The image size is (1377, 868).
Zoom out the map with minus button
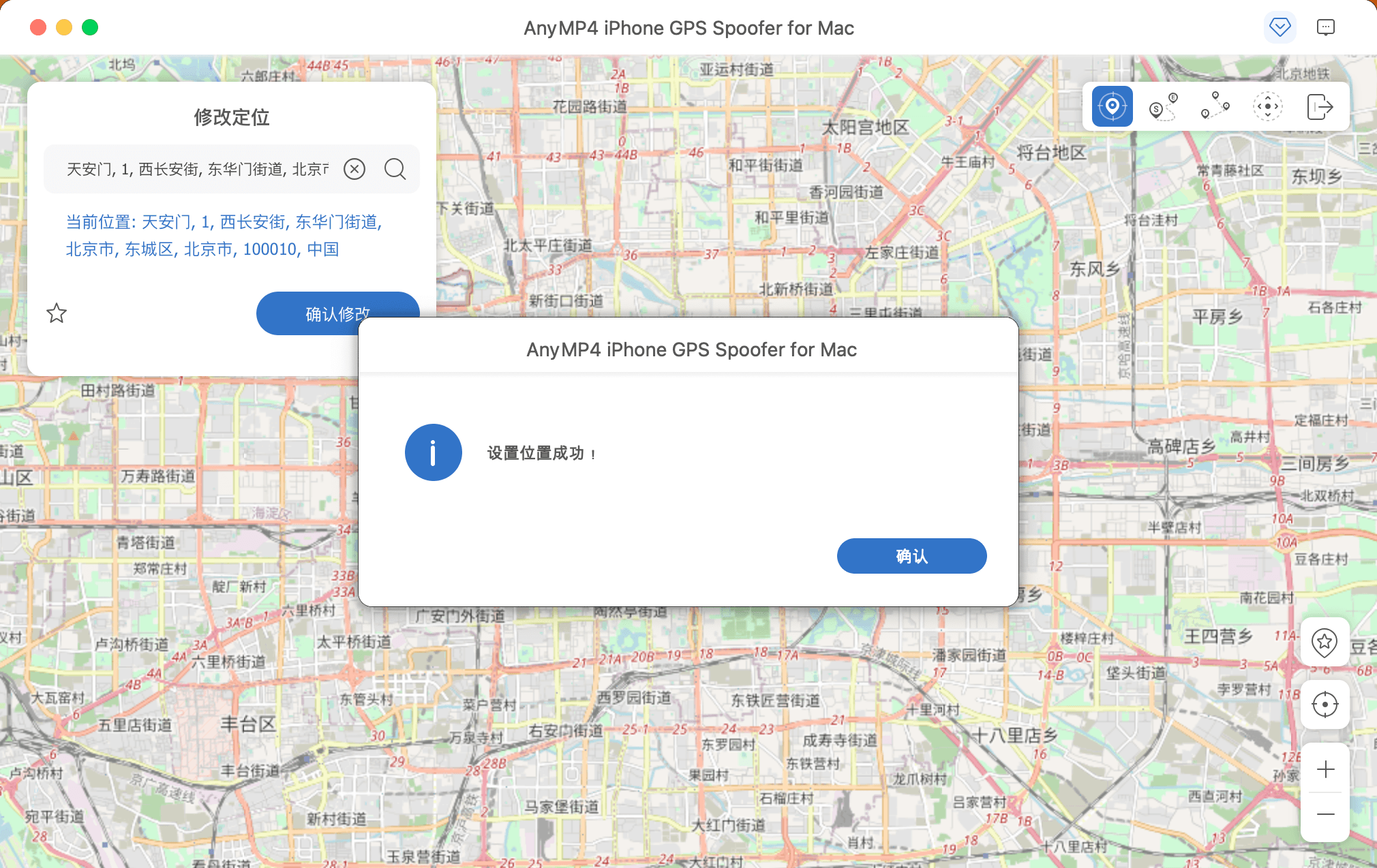coord(1325,814)
